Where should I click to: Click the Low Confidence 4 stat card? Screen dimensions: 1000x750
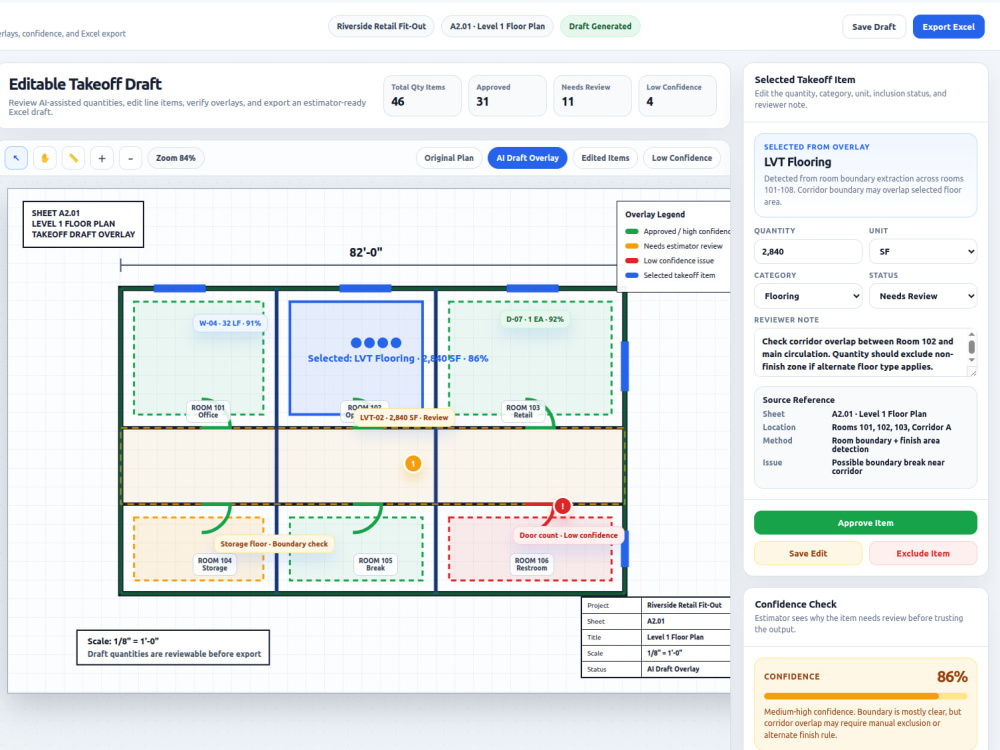pyautogui.click(x=677, y=96)
